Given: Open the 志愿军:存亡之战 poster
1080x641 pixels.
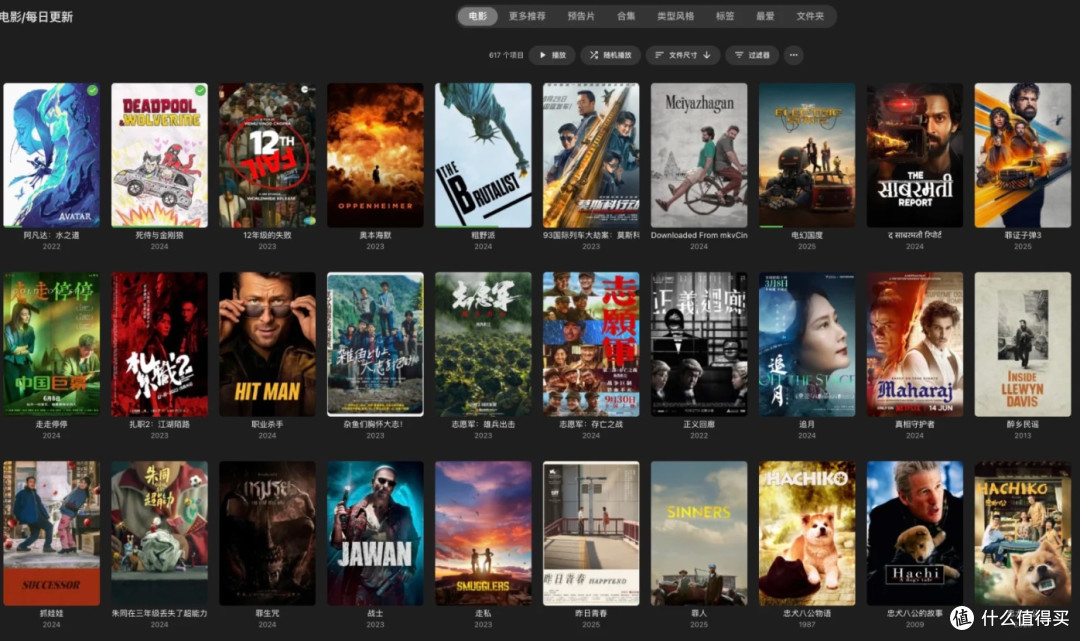Looking at the screenshot, I should [591, 344].
